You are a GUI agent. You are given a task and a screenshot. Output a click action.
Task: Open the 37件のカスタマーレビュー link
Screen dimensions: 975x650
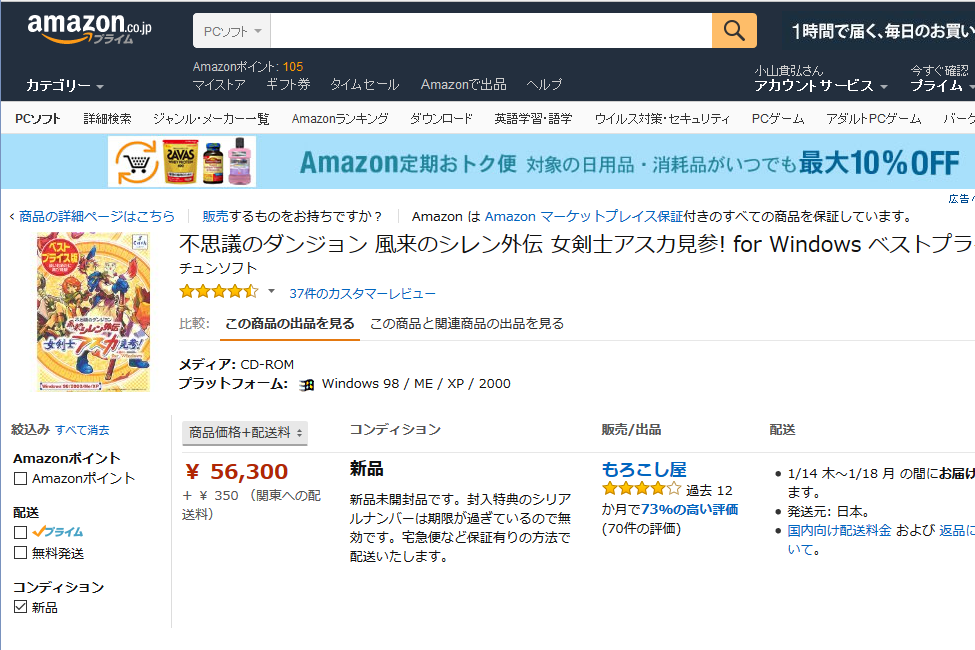coord(362,293)
